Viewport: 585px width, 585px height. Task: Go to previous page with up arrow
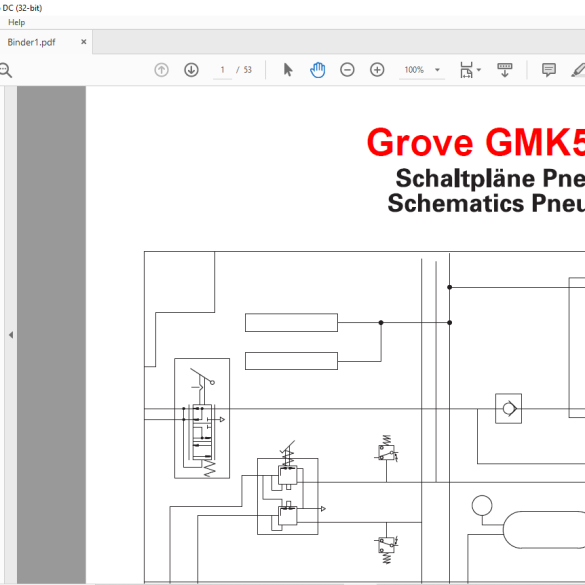click(161, 70)
